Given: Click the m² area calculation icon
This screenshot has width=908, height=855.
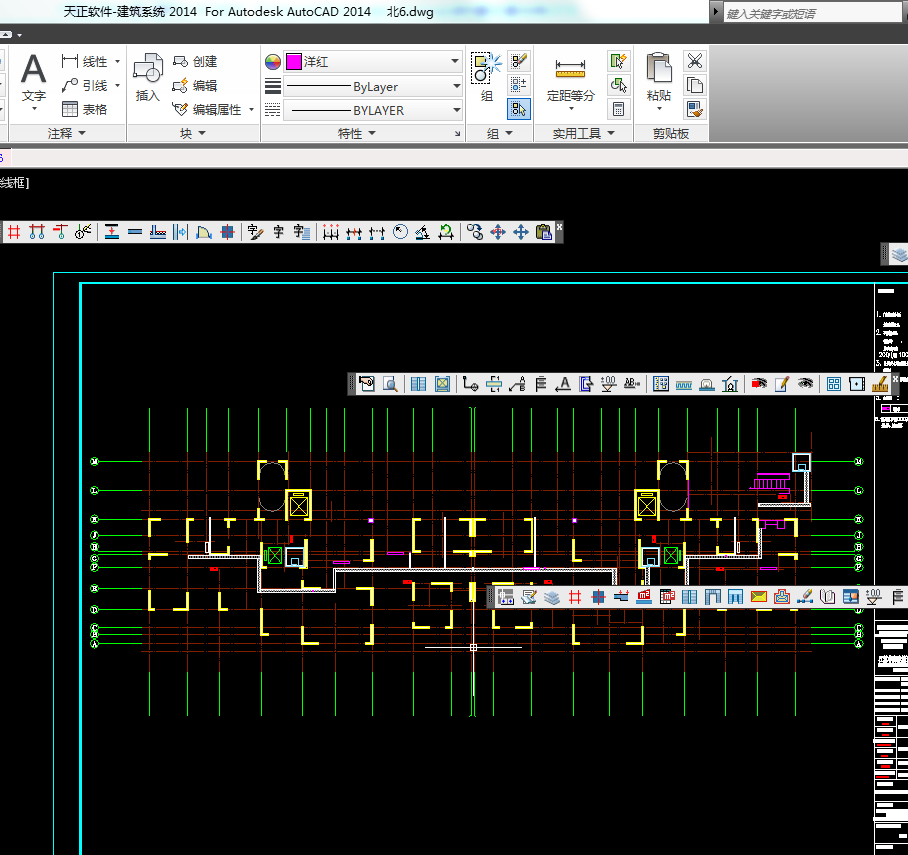Looking at the screenshot, I should (644, 597).
